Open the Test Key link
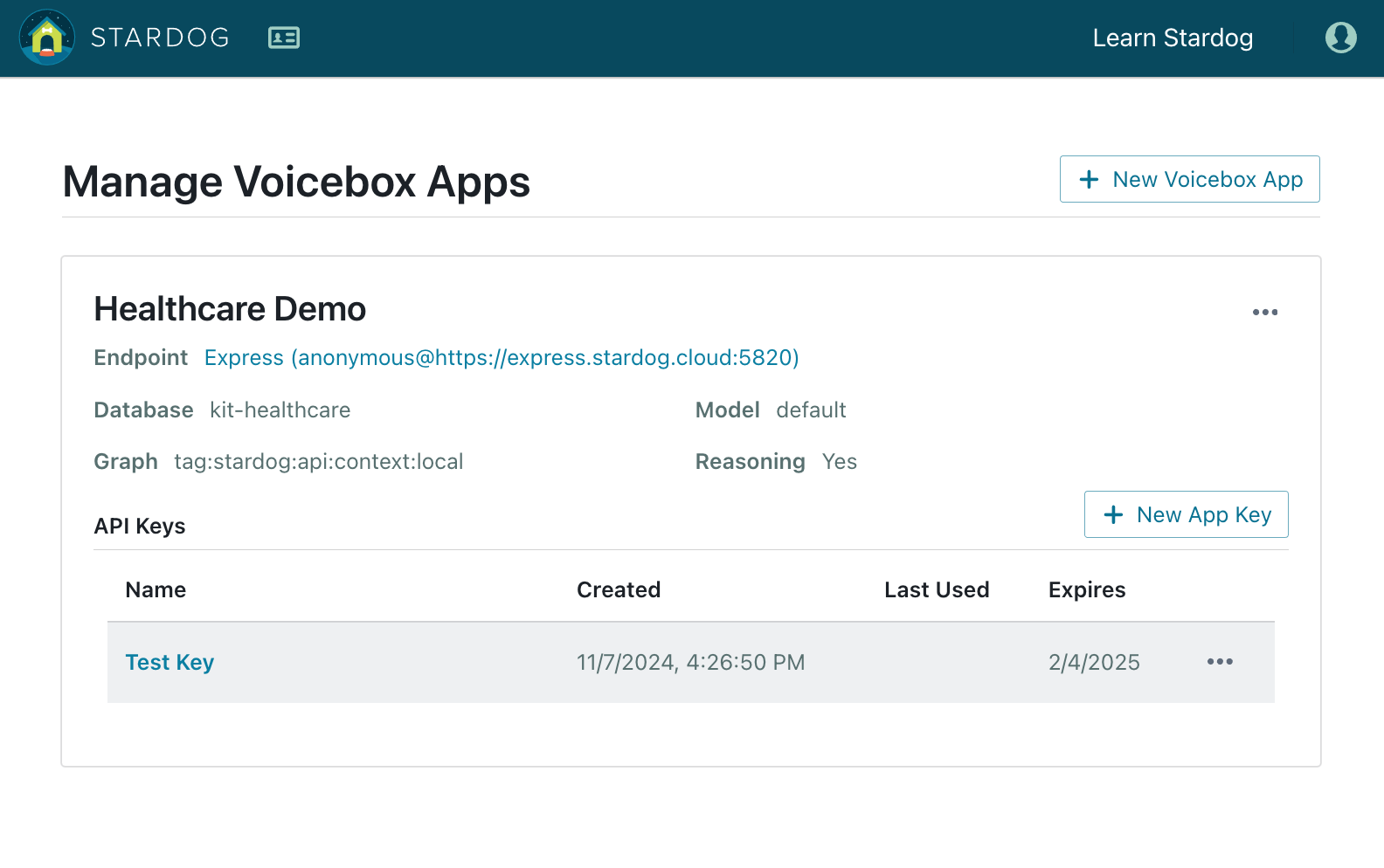 pyautogui.click(x=170, y=663)
